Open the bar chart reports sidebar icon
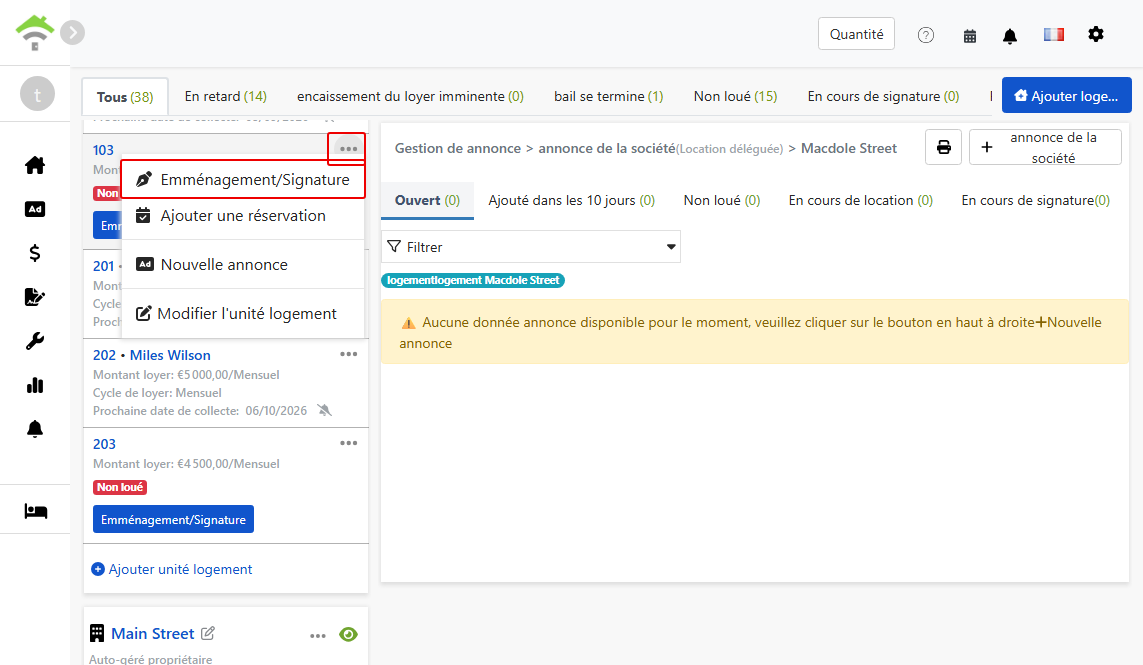Viewport: 1143px width, 665px height. pos(35,385)
